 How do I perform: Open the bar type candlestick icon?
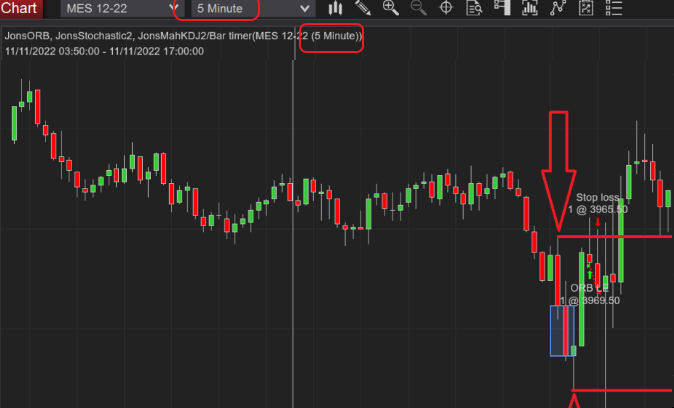tap(335, 8)
